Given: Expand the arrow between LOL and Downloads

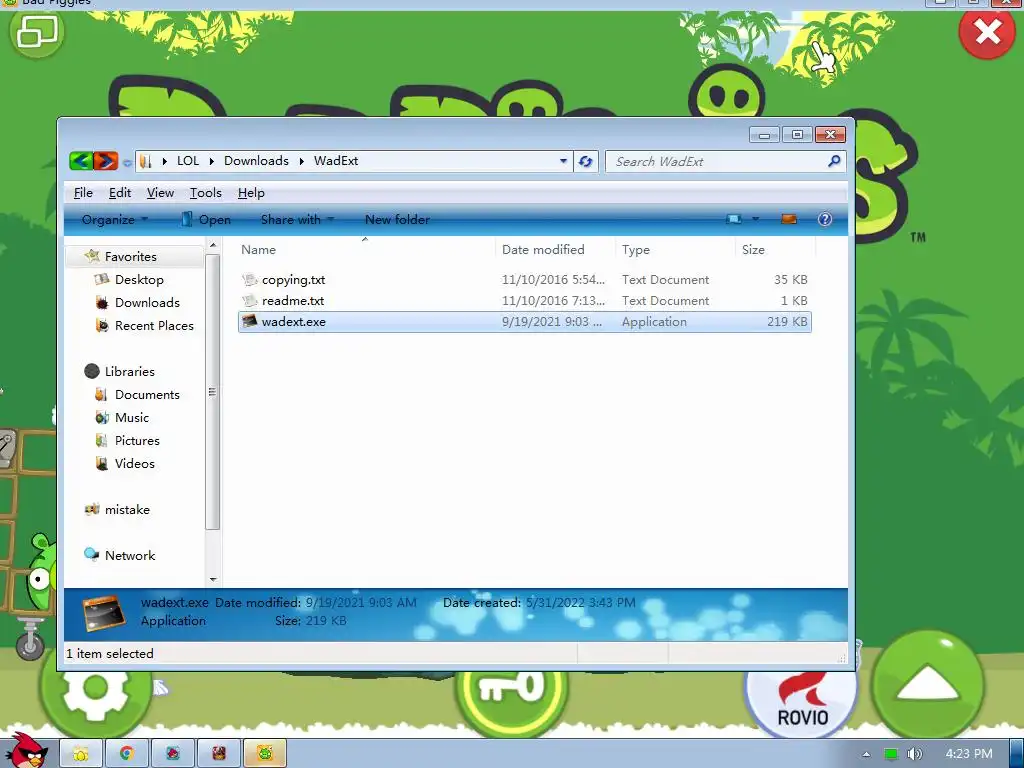Looking at the screenshot, I should [x=212, y=161].
